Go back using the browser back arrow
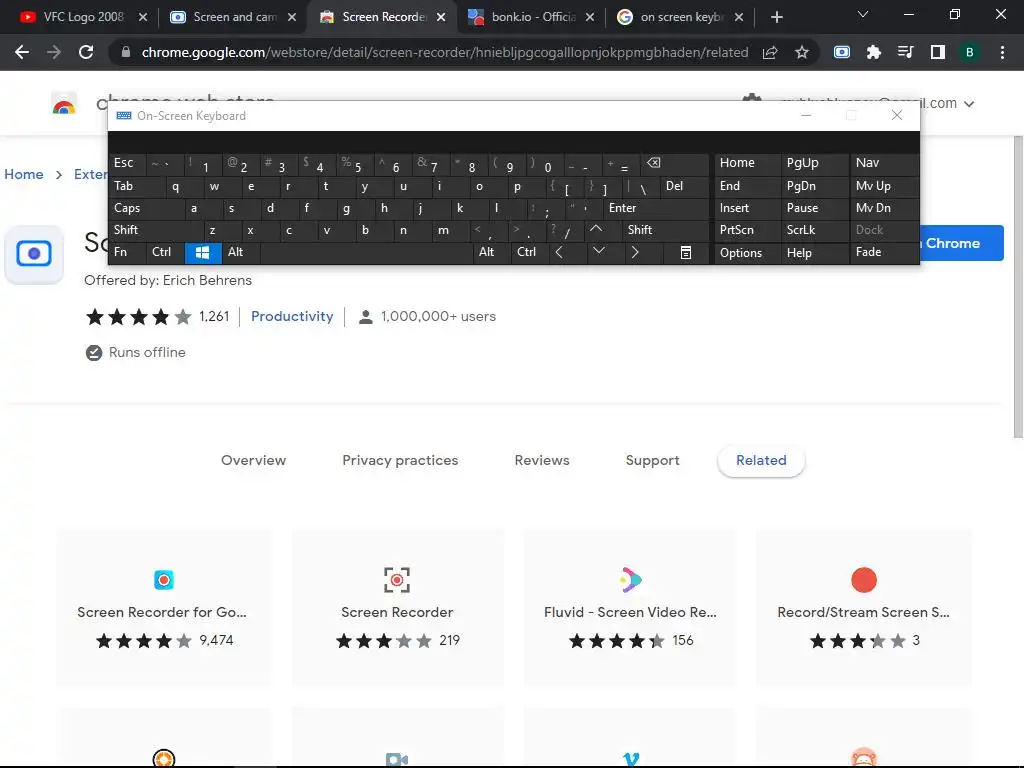 tap(22, 52)
